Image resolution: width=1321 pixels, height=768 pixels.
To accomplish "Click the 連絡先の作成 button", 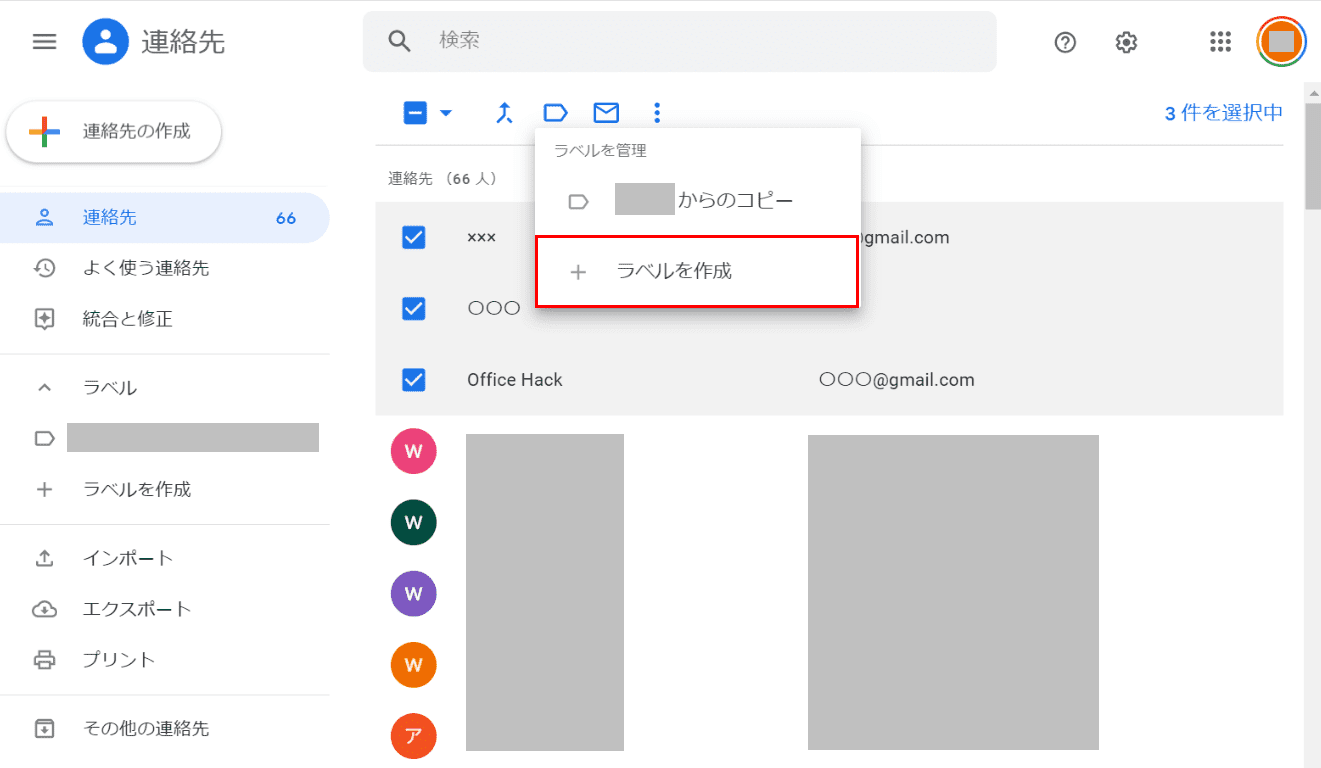I will 114,131.
